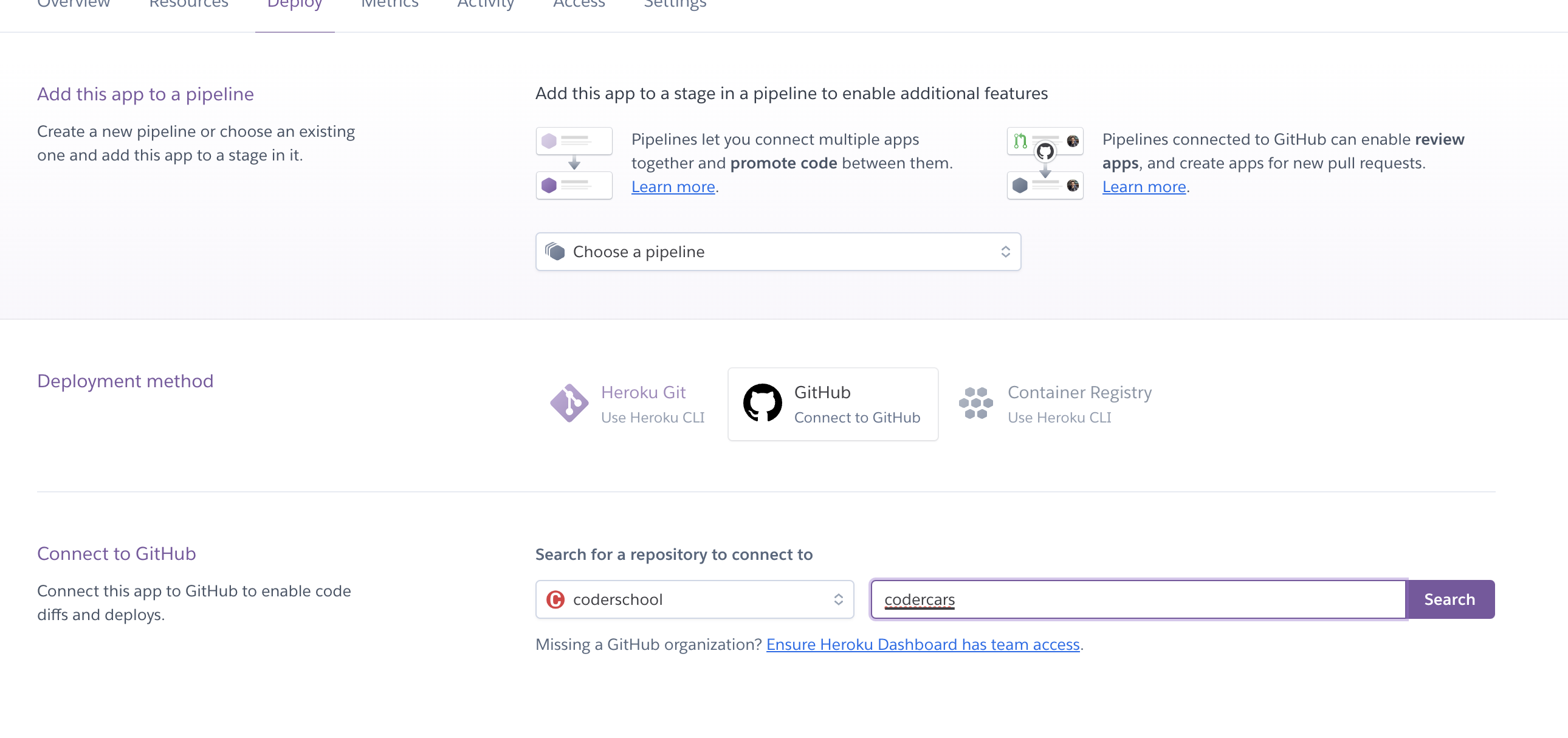This screenshot has width=1568, height=738.
Task: Open the coderschool organization dropdown
Action: 695,599
